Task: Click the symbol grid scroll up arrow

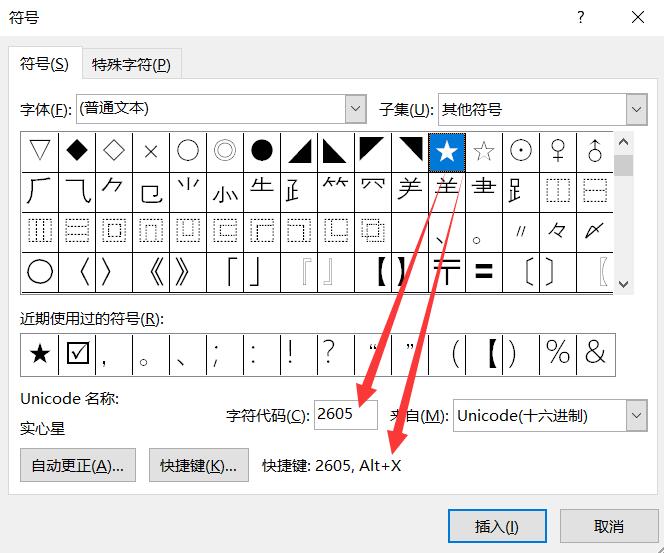Action: click(x=623, y=143)
